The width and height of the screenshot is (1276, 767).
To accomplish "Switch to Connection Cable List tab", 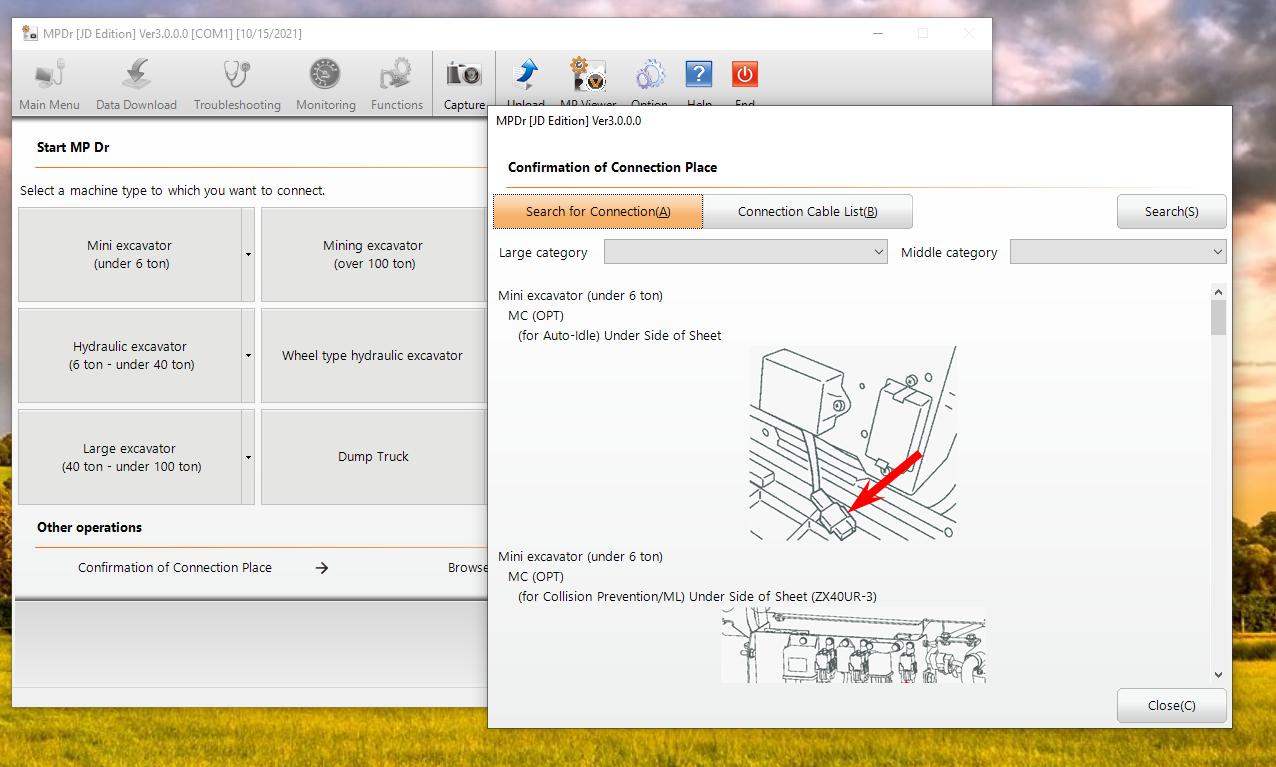I will click(x=807, y=212).
